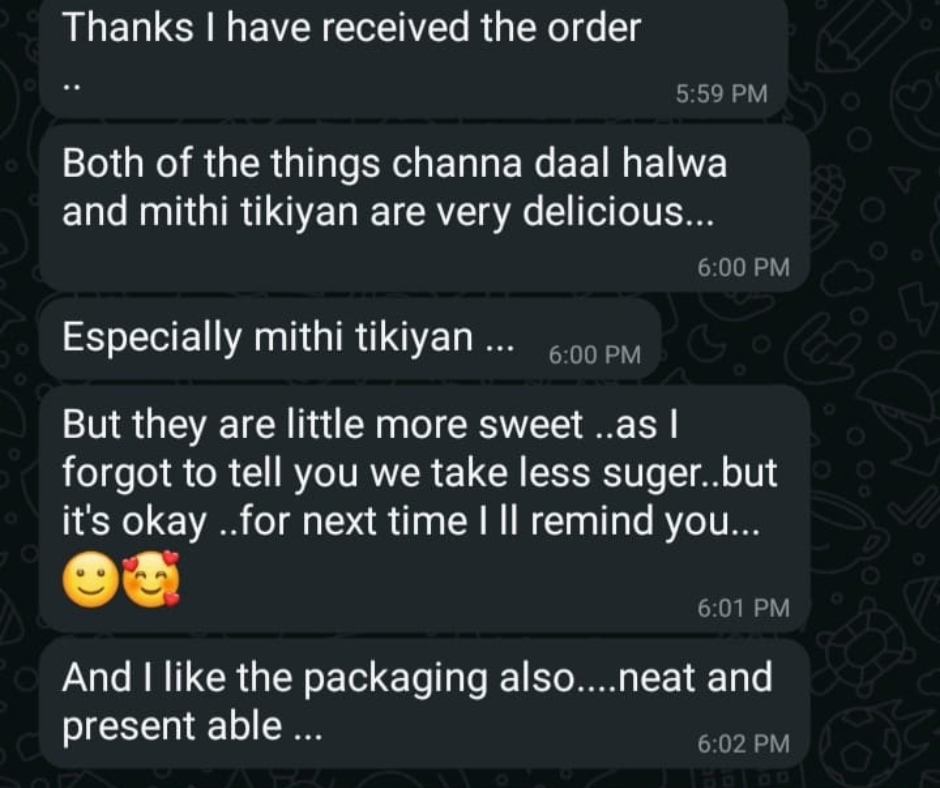
Task: Select the 'little more sweet' message bubble
Action: (424, 509)
